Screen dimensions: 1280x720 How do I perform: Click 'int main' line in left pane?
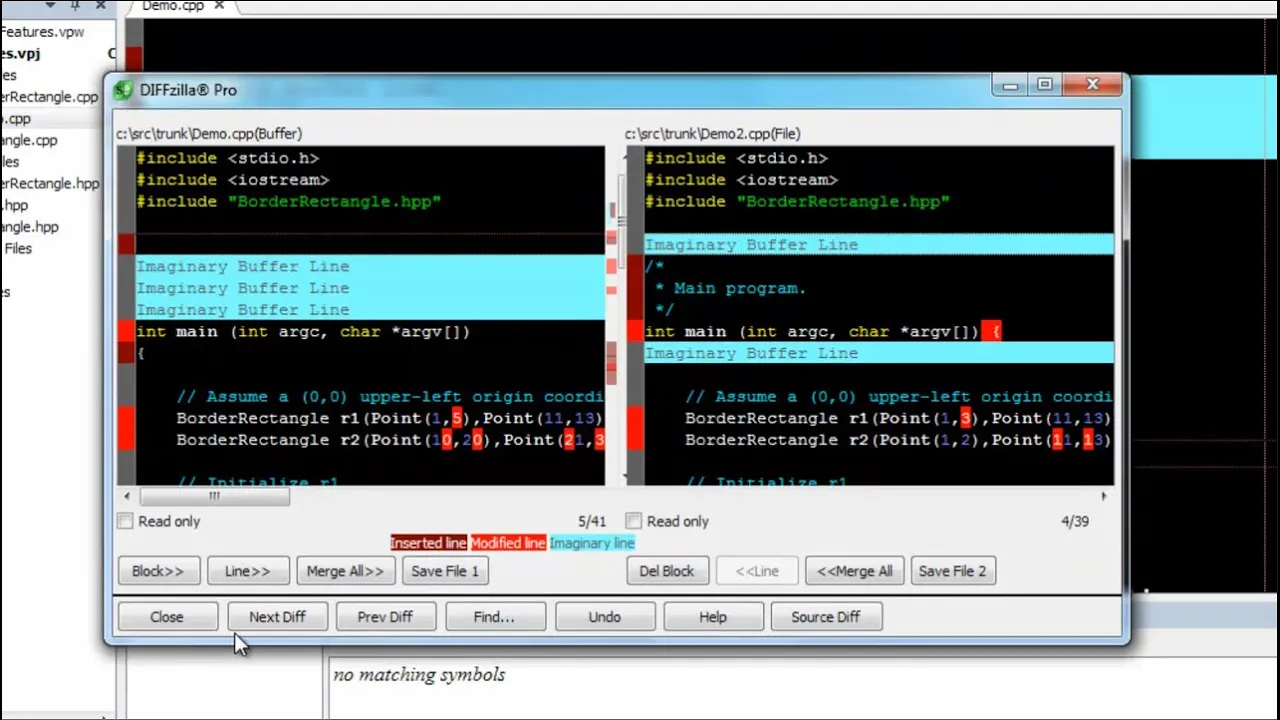click(x=302, y=332)
